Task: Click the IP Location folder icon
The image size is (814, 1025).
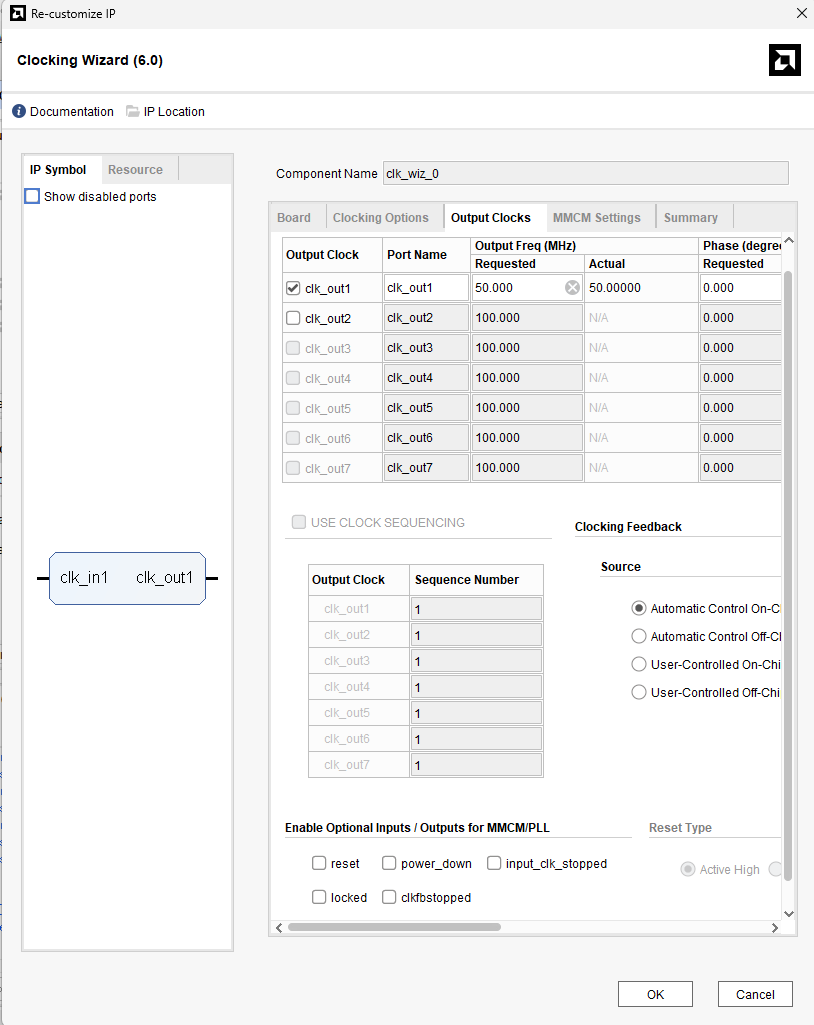Action: (133, 112)
